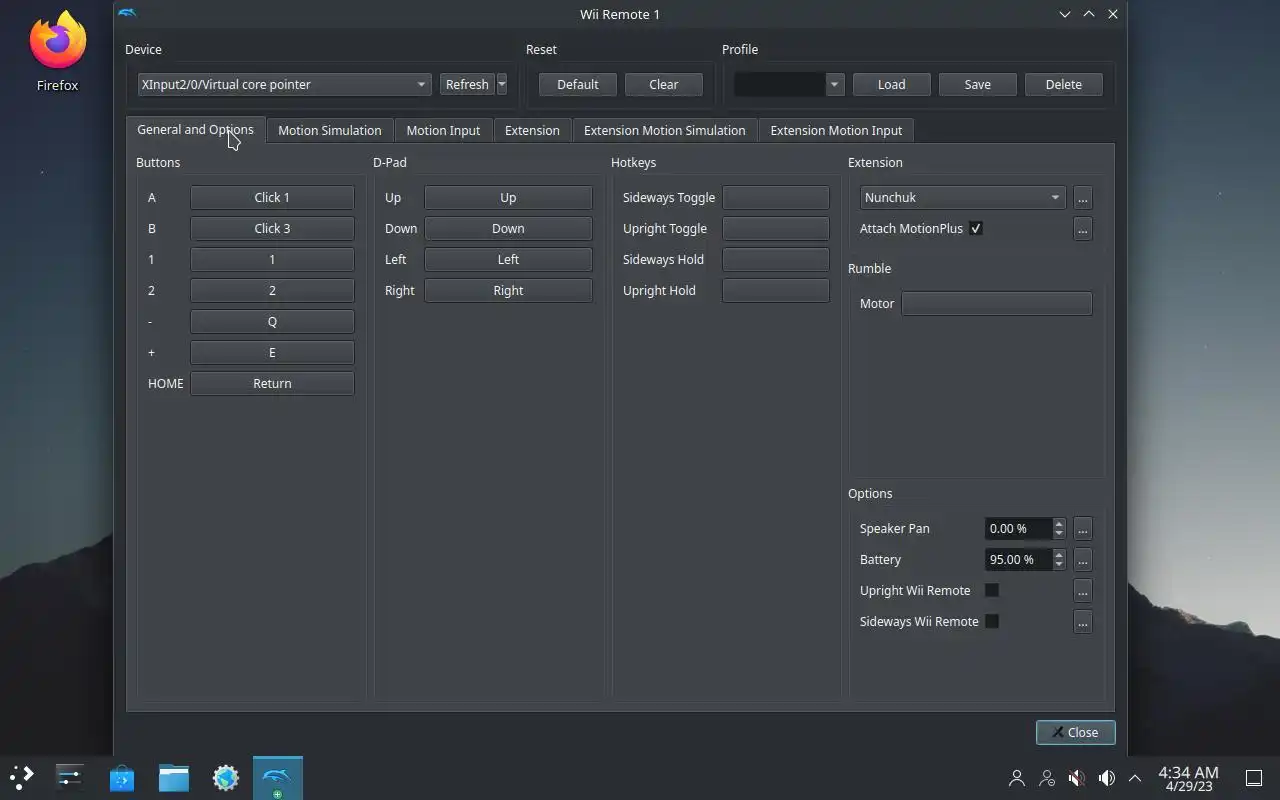Enable the Sideways Wii Remote checkbox
This screenshot has width=1280, height=800.
[x=992, y=621]
